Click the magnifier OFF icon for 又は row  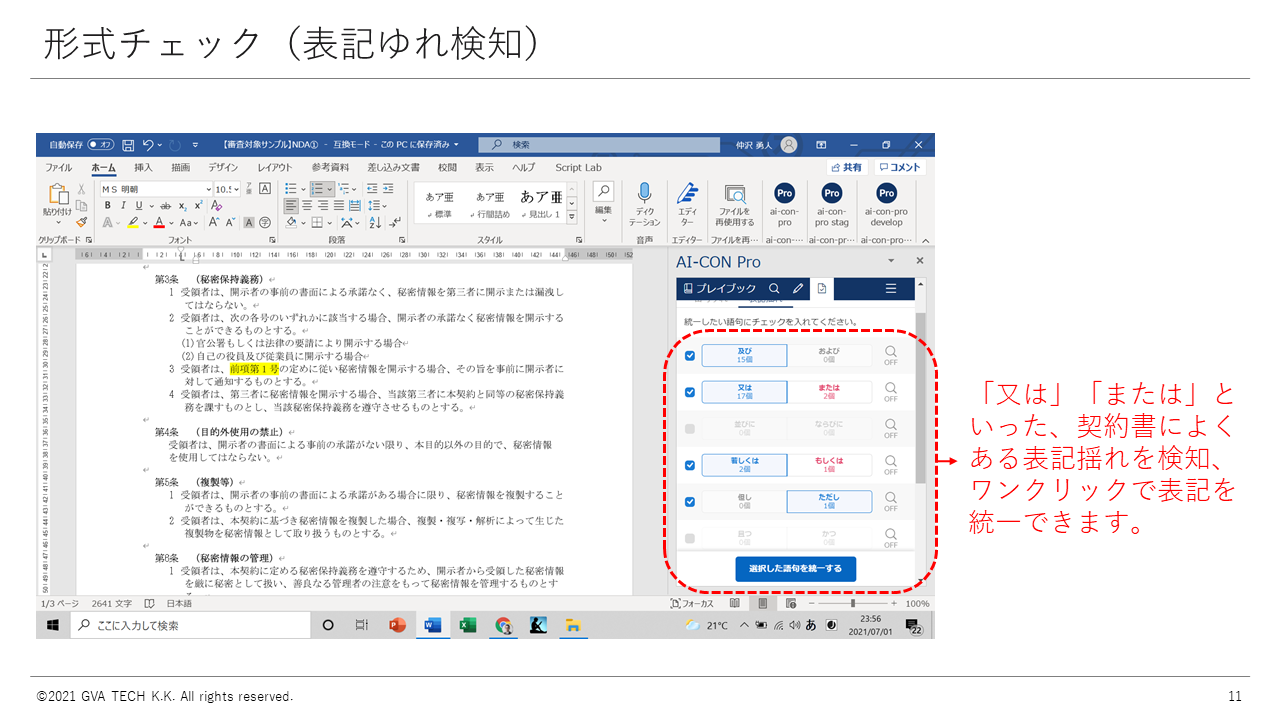point(890,391)
